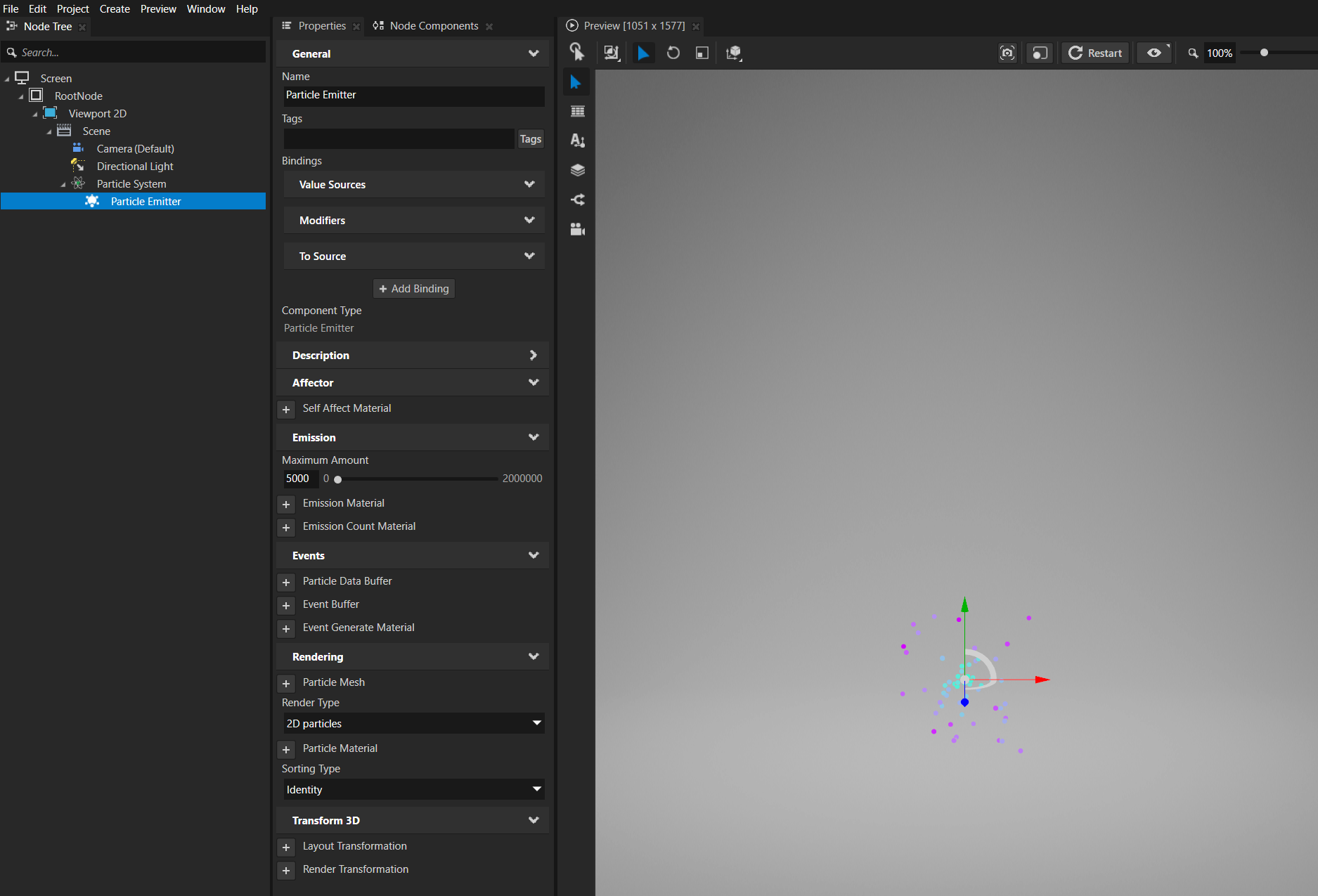
Task: Add the Particle Mesh property
Action: pos(286,684)
